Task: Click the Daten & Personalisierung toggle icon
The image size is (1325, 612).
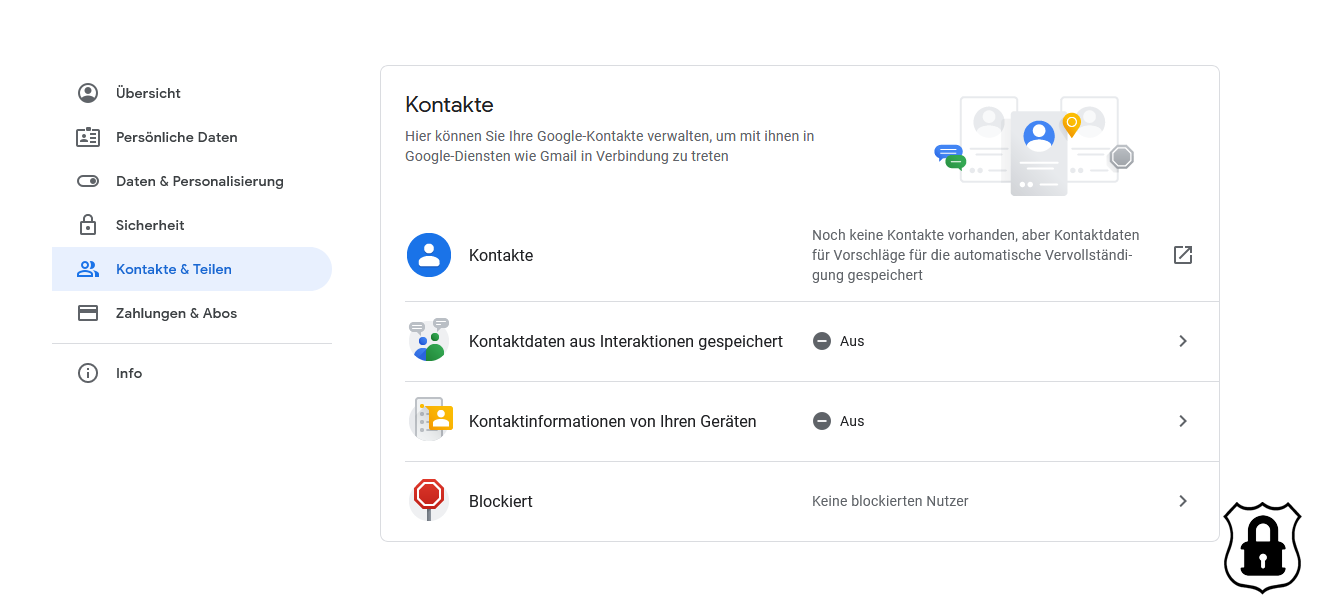Action: coord(88,181)
